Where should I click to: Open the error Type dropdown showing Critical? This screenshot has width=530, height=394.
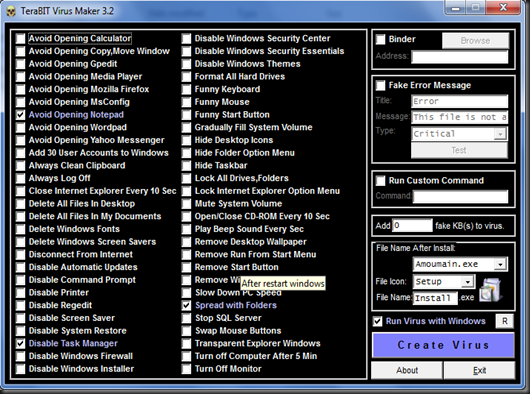point(500,134)
